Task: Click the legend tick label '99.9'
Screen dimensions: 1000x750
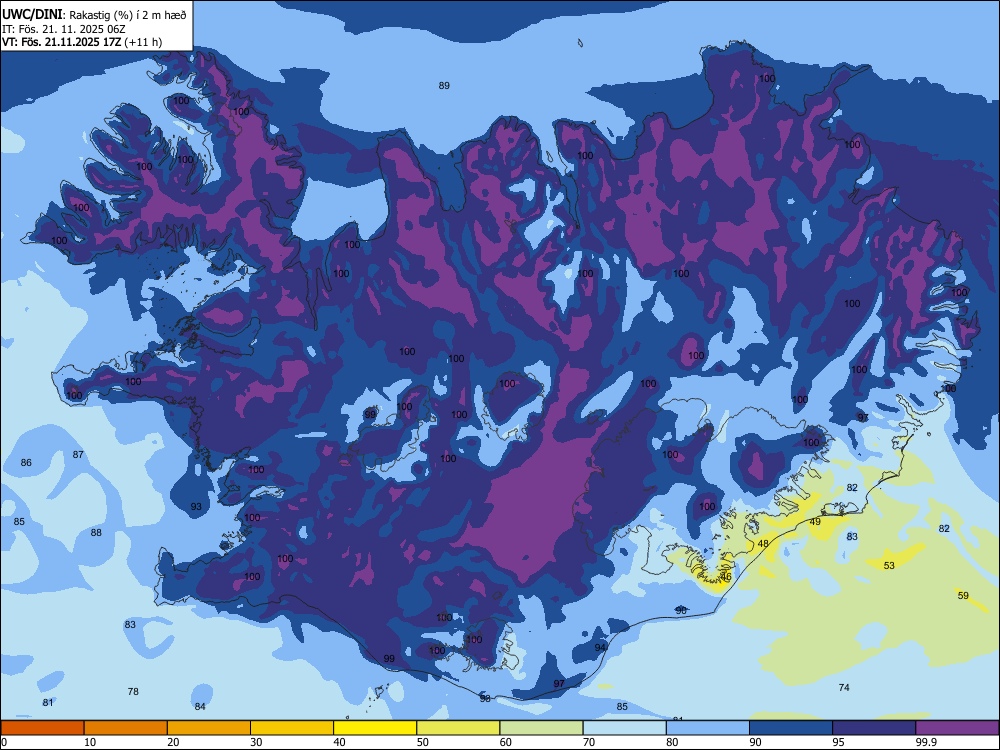Action: (x=926, y=742)
